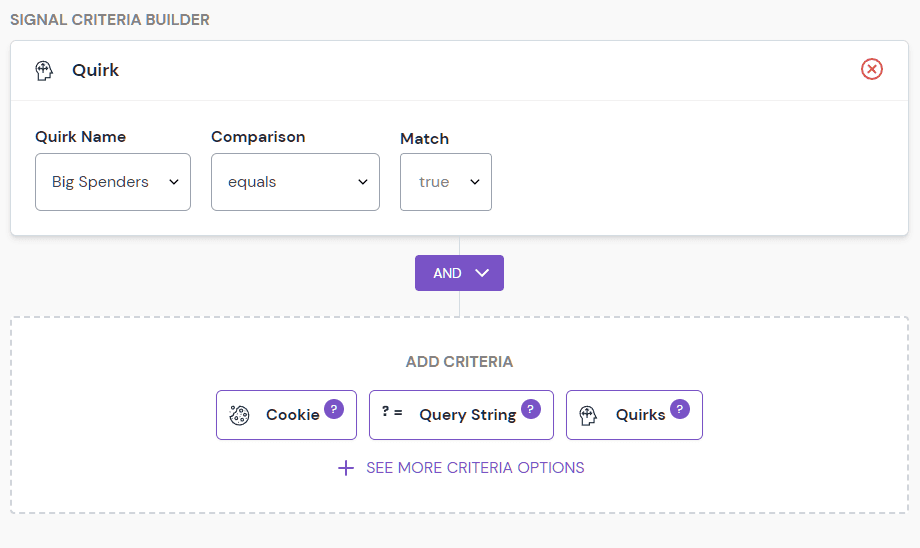Add a Query String criteria
This screenshot has width=920, height=548.
click(461, 415)
